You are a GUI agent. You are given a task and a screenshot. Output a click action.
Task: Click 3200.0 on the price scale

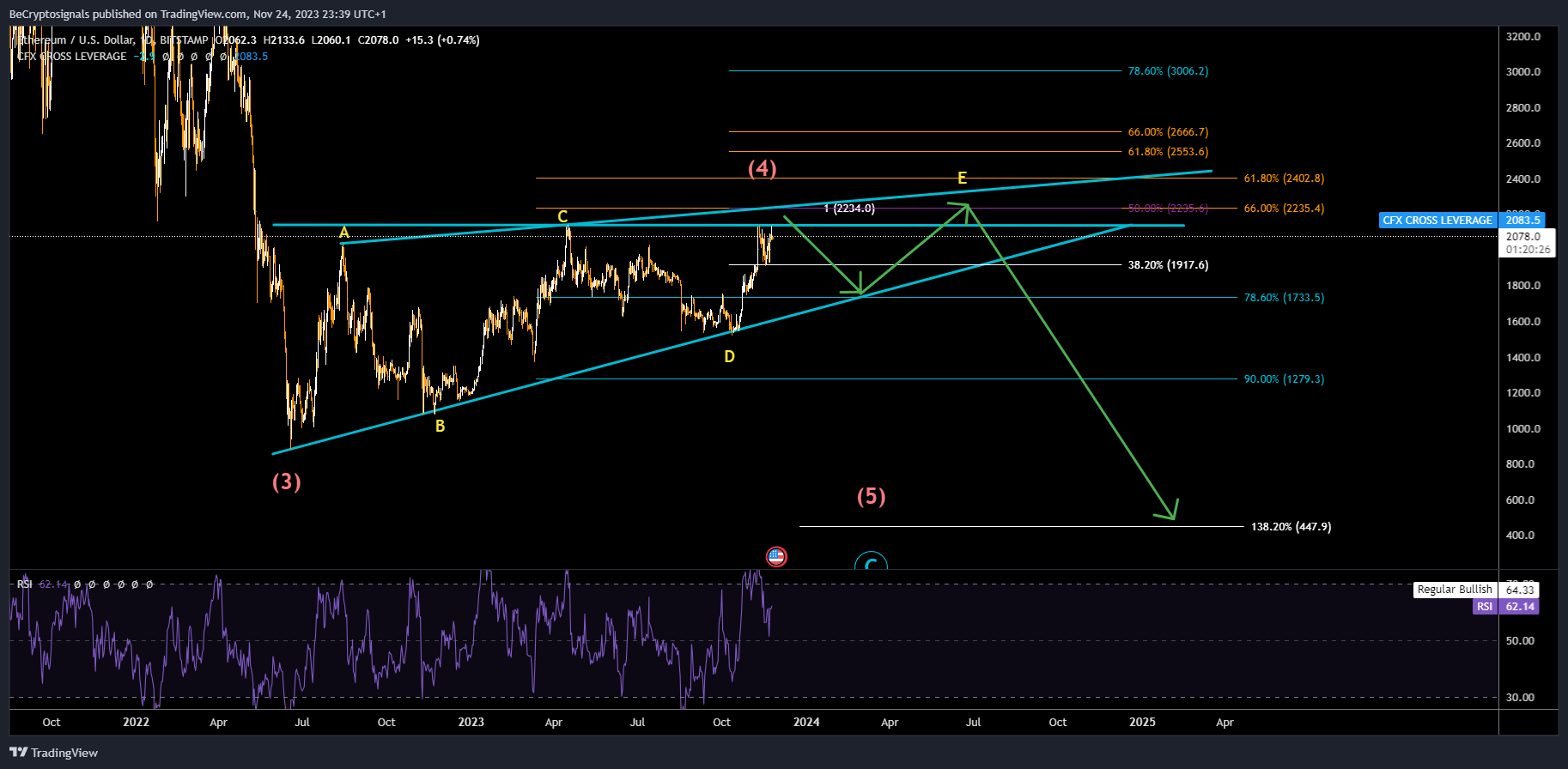tap(1523, 37)
